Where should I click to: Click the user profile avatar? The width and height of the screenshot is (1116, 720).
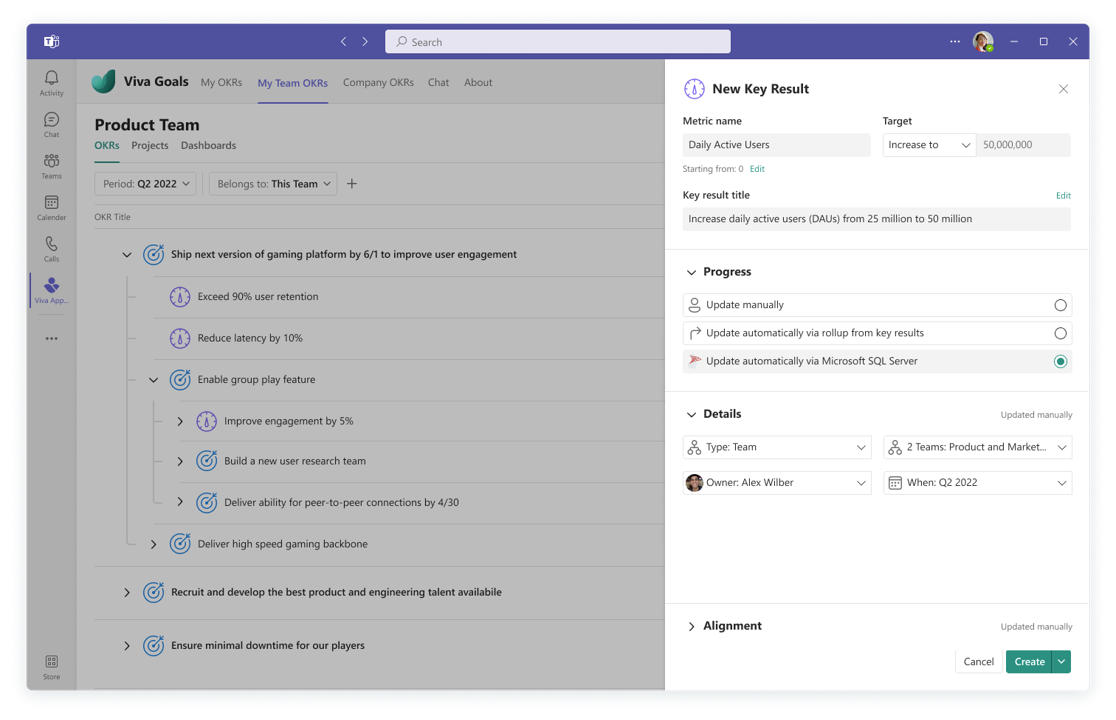point(982,42)
